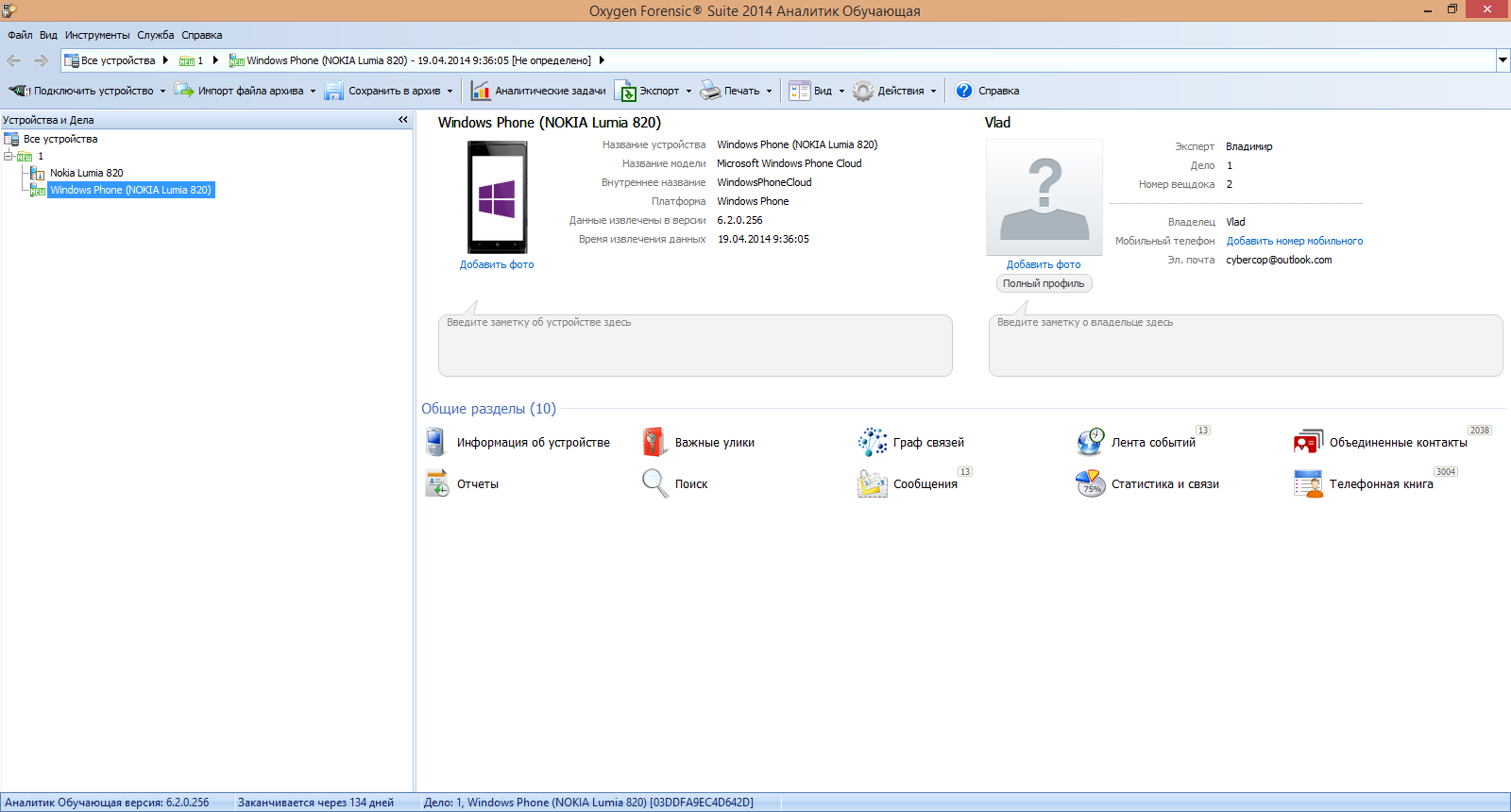This screenshot has width=1511, height=812.
Task: Open Импорт файла архива dropdown arrow
Action: (313, 92)
